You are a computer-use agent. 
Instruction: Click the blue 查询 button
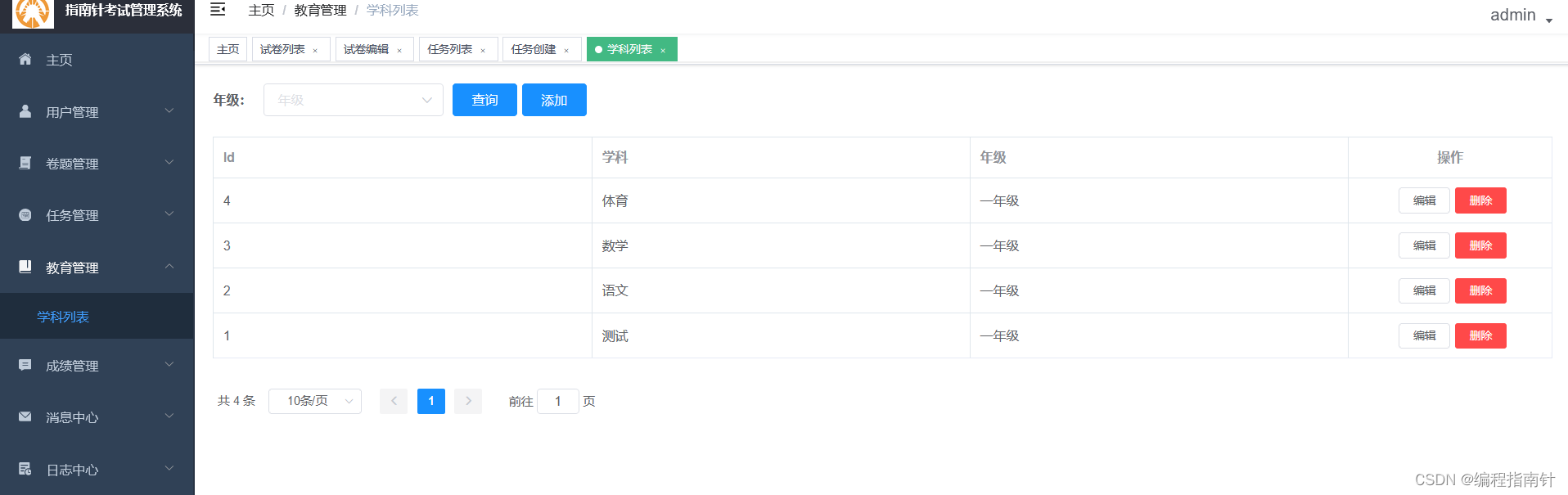[484, 100]
